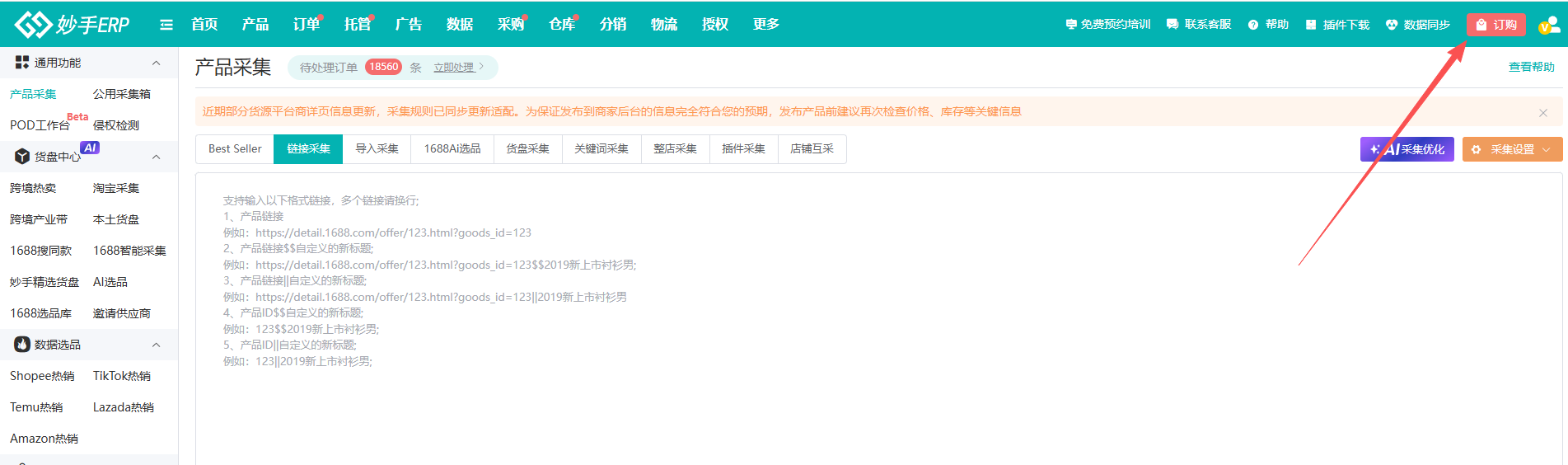Image resolution: width=1568 pixels, height=465 pixels.
Task: Open the 更多 menu
Action: click(766, 24)
